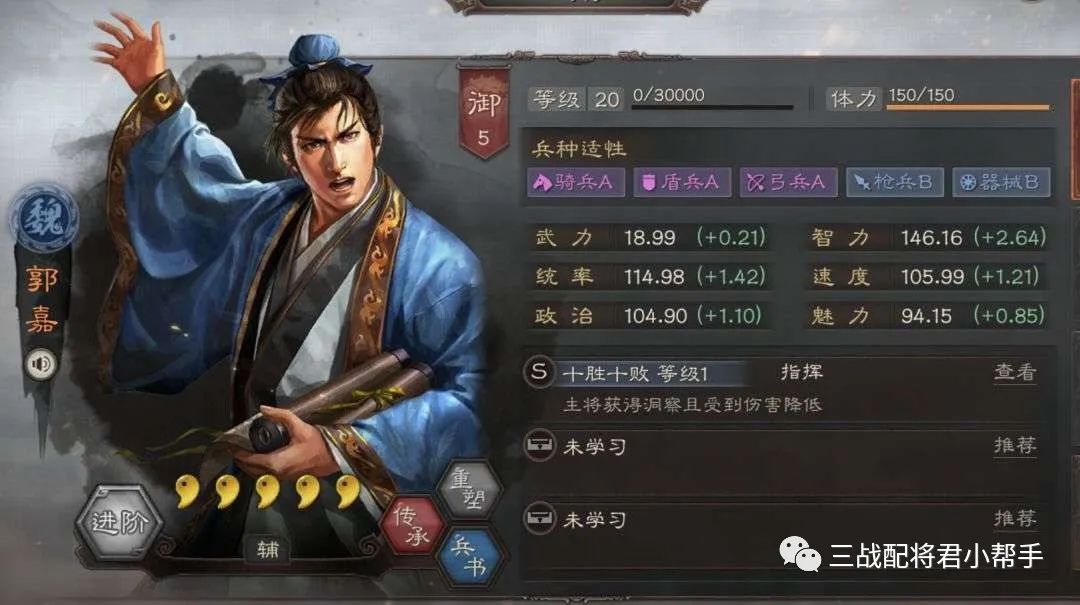Select the 枪兵B troop aptitude badge
The height and width of the screenshot is (605, 1080).
(x=894, y=182)
